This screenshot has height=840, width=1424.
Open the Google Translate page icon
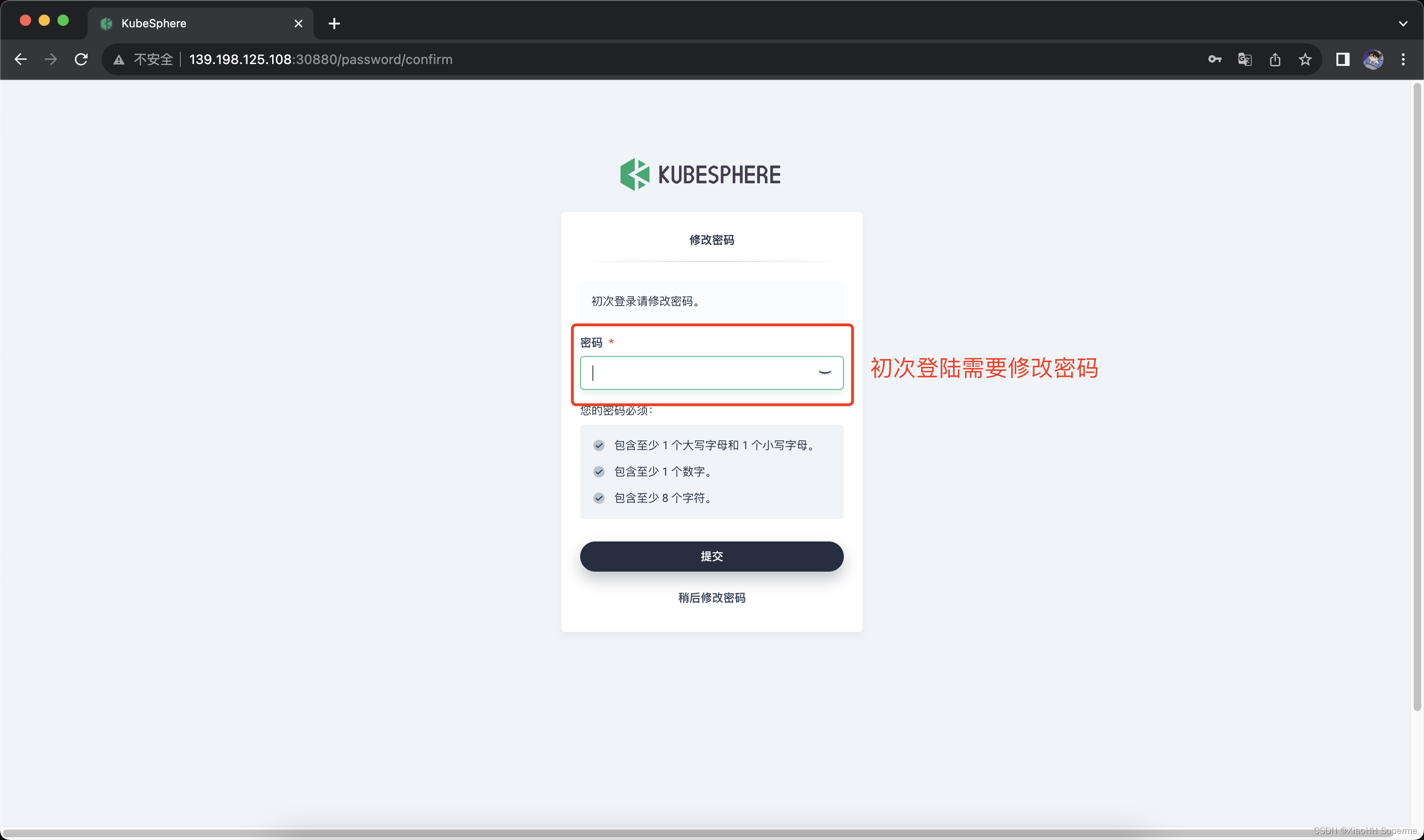point(1245,59)
